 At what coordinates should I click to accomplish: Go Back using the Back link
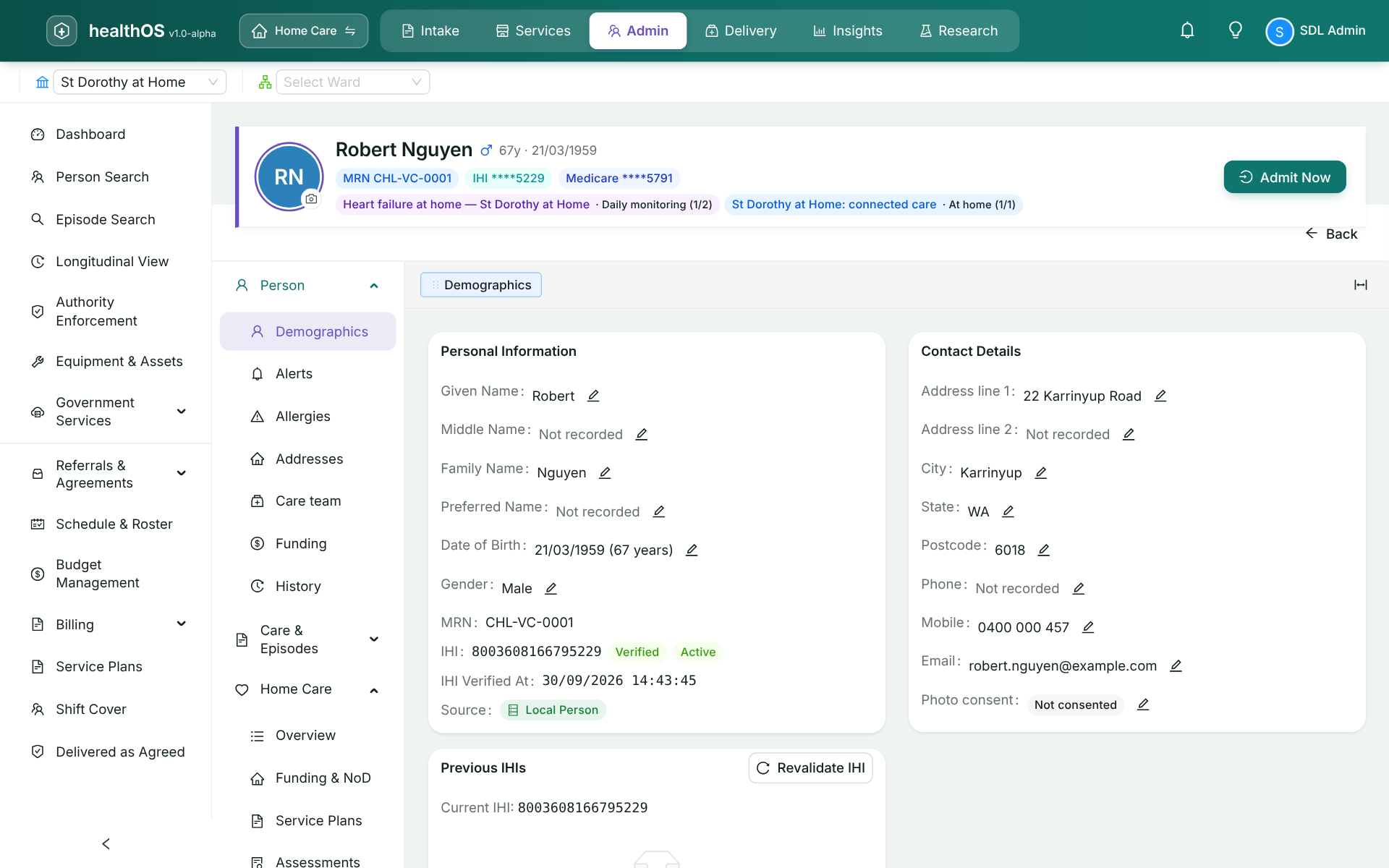[1332, 234]
